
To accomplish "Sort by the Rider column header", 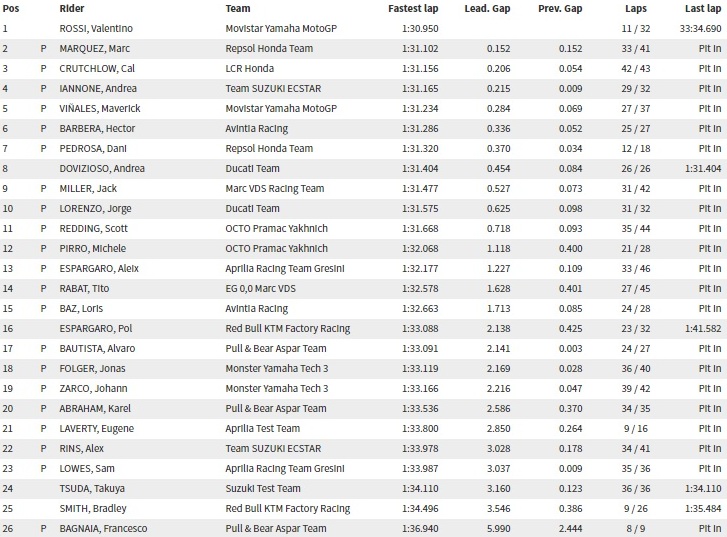I will tap(72, 8).
